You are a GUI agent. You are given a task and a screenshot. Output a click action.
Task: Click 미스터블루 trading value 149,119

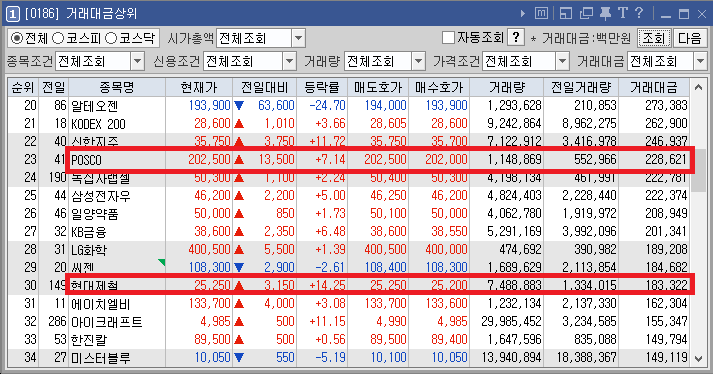(666, 357)
